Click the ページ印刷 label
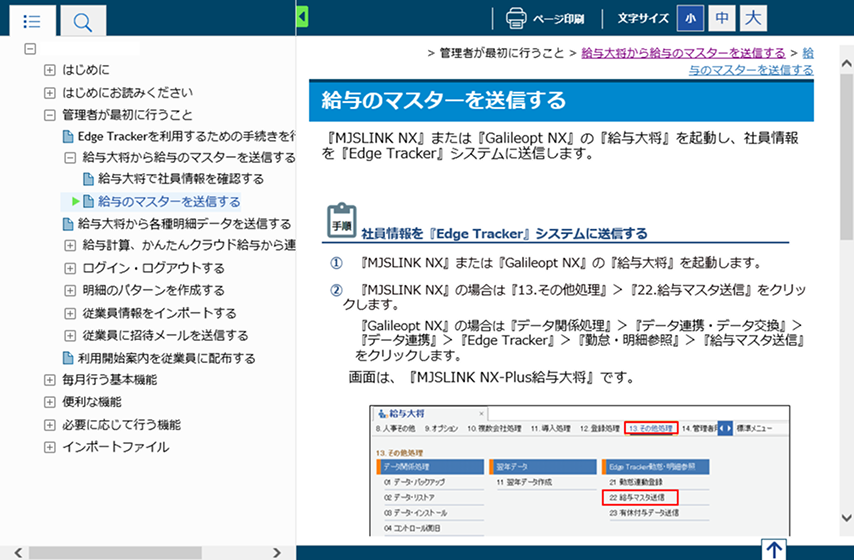854x560 pixels. (x=558, y=19)
